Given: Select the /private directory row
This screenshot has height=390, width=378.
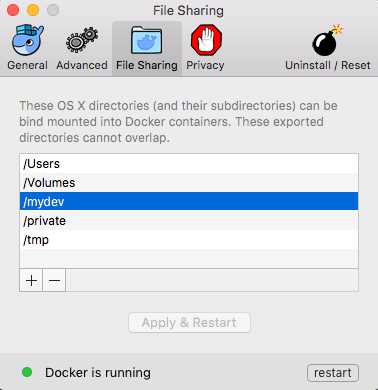Looking at the screenshot, I should point(189,220).
